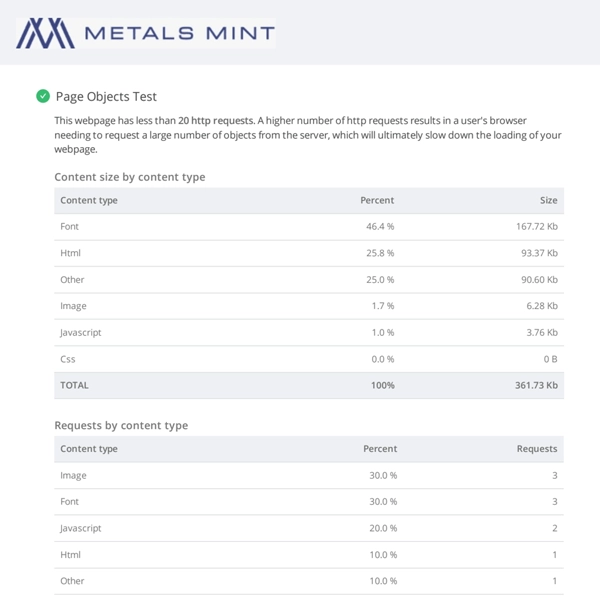Click the 'Requests by content type' heading
Screen dimensions: 600x600
coord(121,425)
